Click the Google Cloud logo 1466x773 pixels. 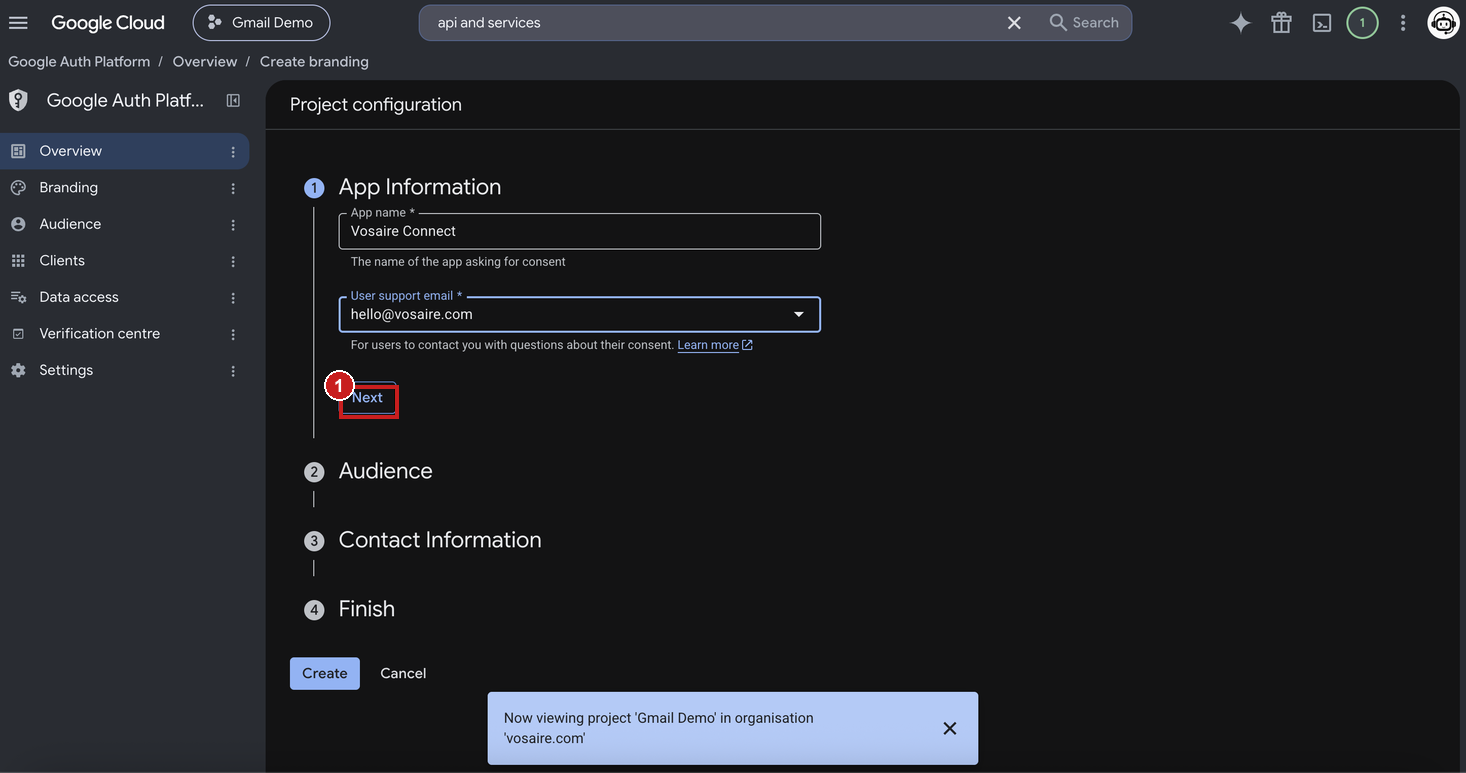[108, 22]
